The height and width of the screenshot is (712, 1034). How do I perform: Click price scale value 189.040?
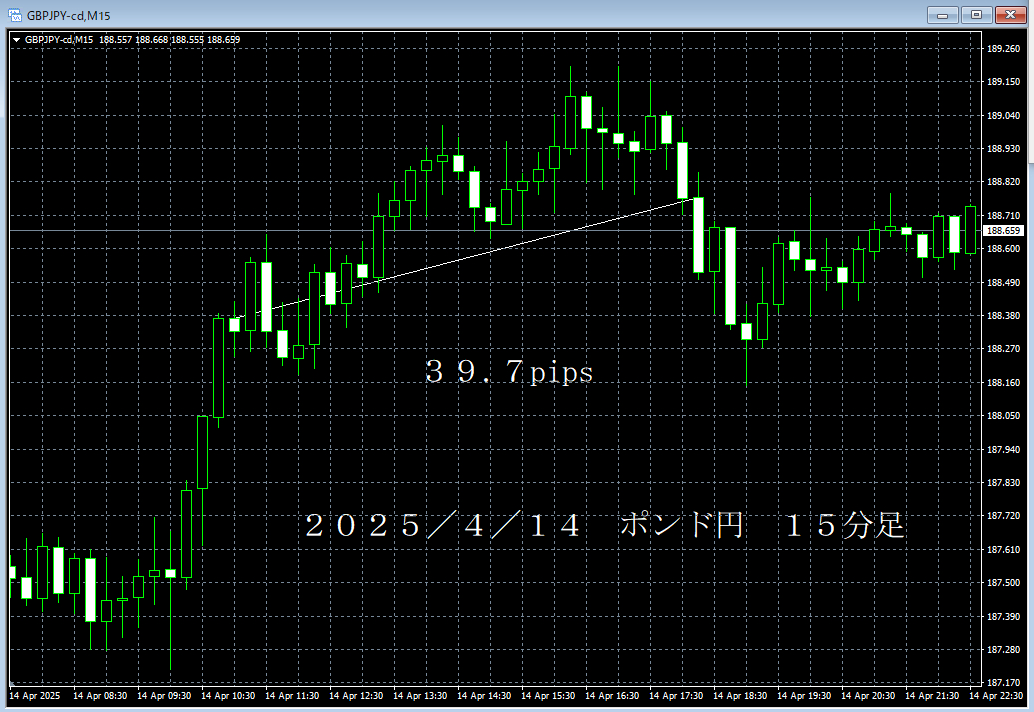(x=1003, y=115)
